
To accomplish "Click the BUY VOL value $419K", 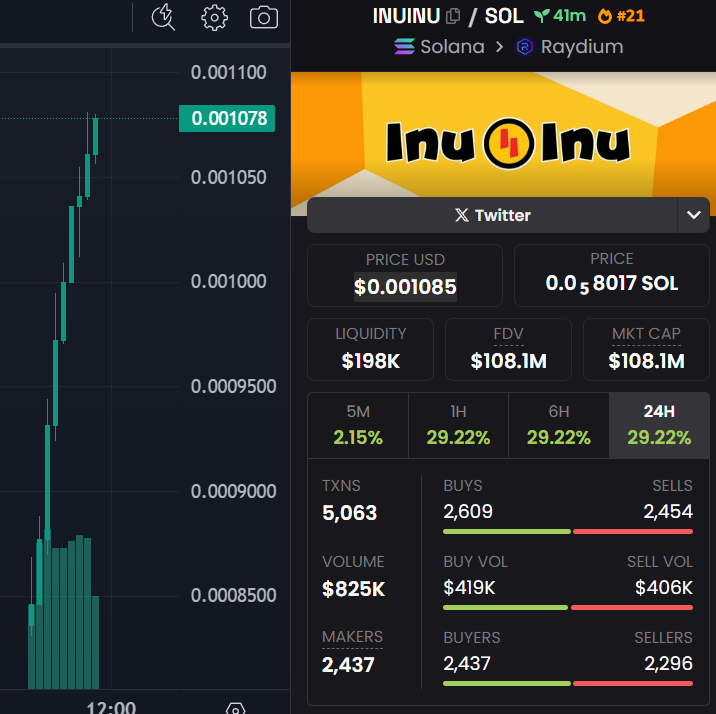I will pyautogui.click(x=469, y=588).
